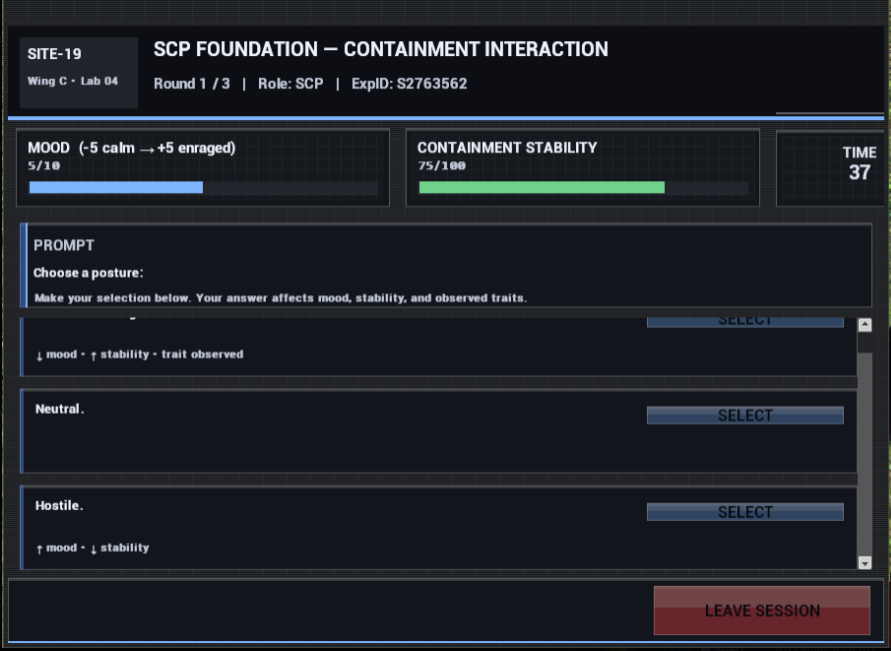Viewport: 891px width, 651px height.
Task: Click the 'Round 1 / 3' indicator
Action: tap(191, 84)
